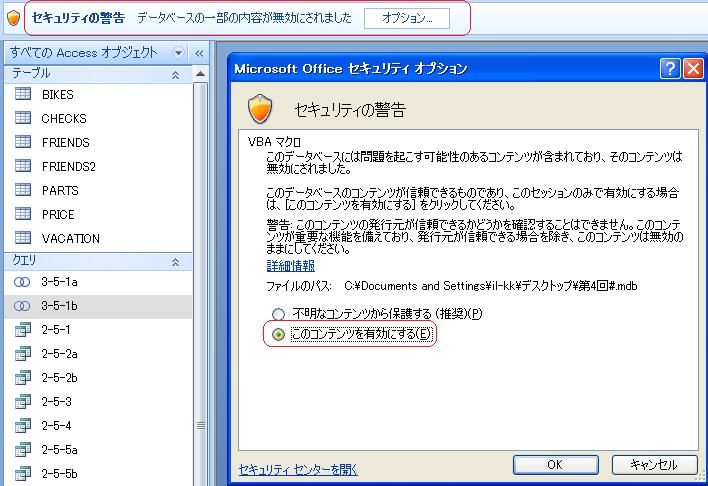Image resolution: width=708 pixels, height=486 pixels.
Task: Collapse the navigation pane with double chevron
Action: [199, 53]
